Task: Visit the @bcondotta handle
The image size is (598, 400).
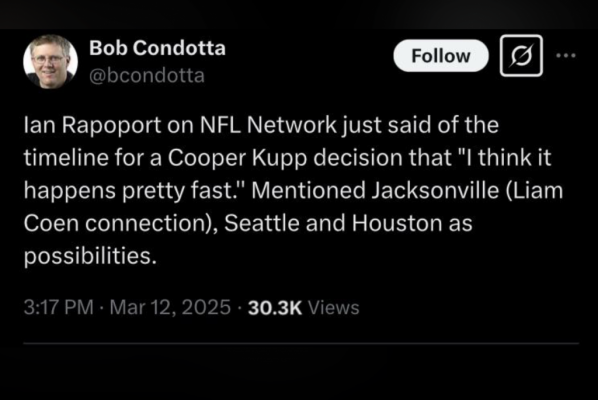Action: 147,76
